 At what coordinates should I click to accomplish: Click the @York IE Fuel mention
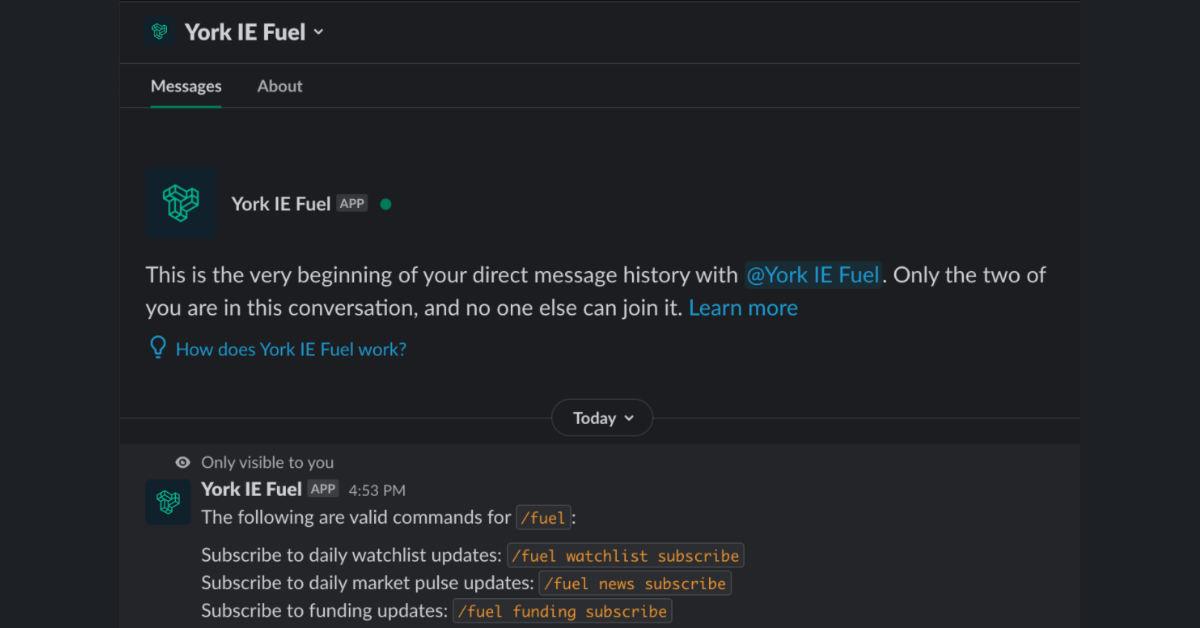click(x=813, y=274)
